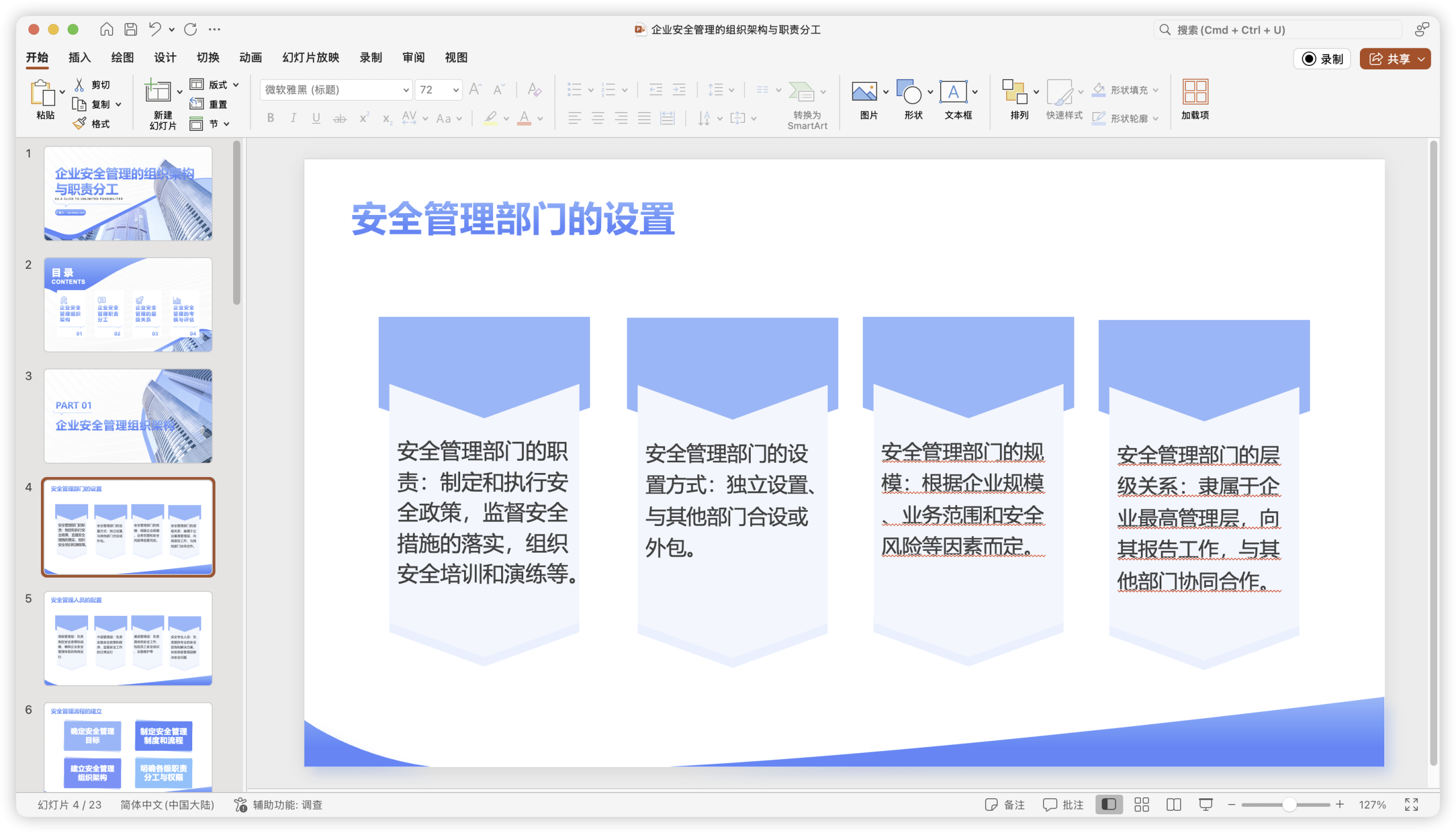Open the font name dropdown
Viewport: 1456px width, 833px height.
click(x=406, y=90)
